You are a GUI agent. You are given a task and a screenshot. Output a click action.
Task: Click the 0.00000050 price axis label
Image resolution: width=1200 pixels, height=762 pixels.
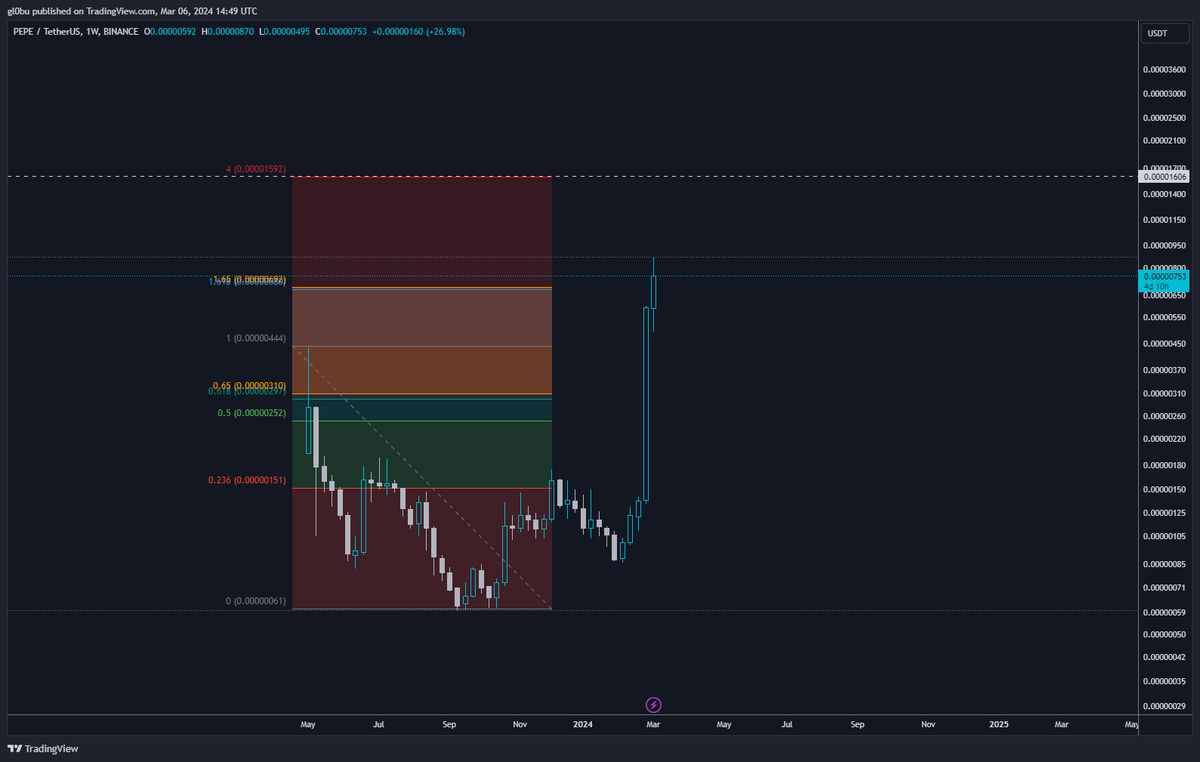click(1165, 634)
